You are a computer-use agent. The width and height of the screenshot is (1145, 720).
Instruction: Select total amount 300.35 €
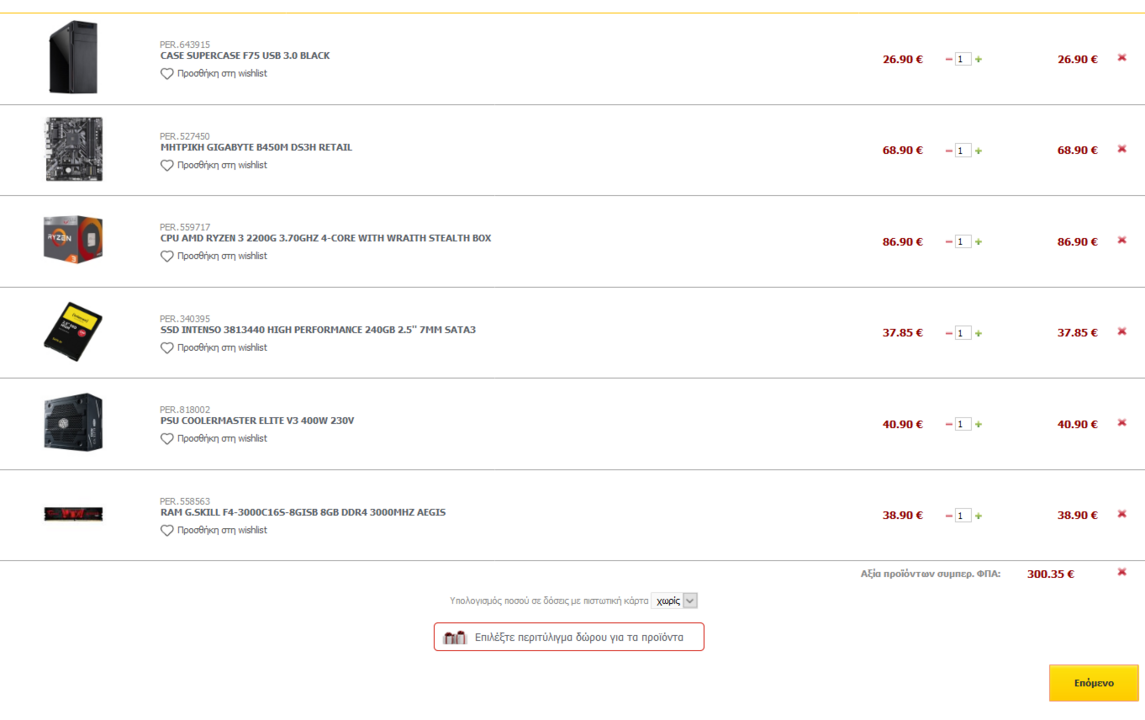(x=1050, y=574)
